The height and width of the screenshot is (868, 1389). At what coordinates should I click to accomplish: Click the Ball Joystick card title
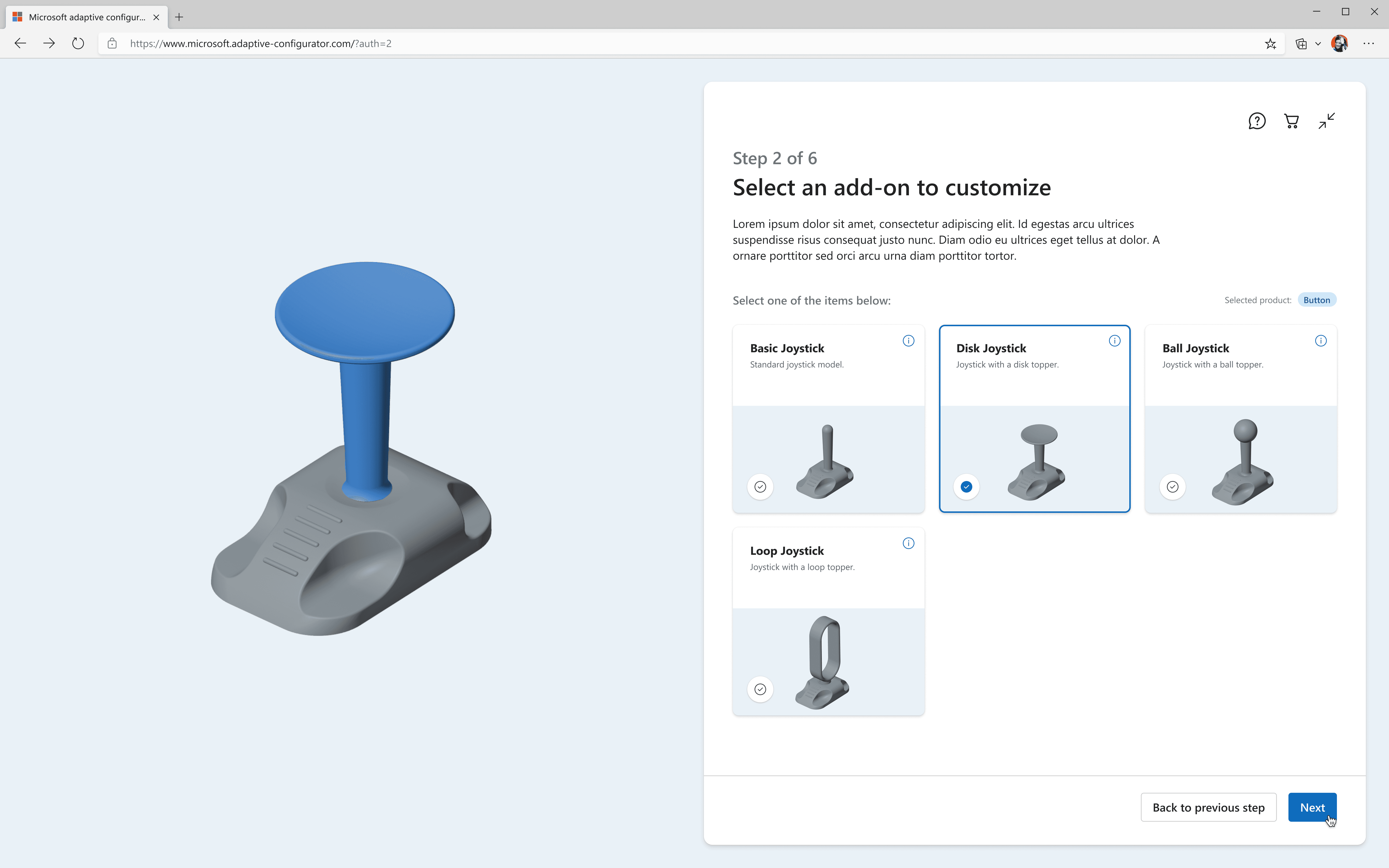coord(1196,348)
